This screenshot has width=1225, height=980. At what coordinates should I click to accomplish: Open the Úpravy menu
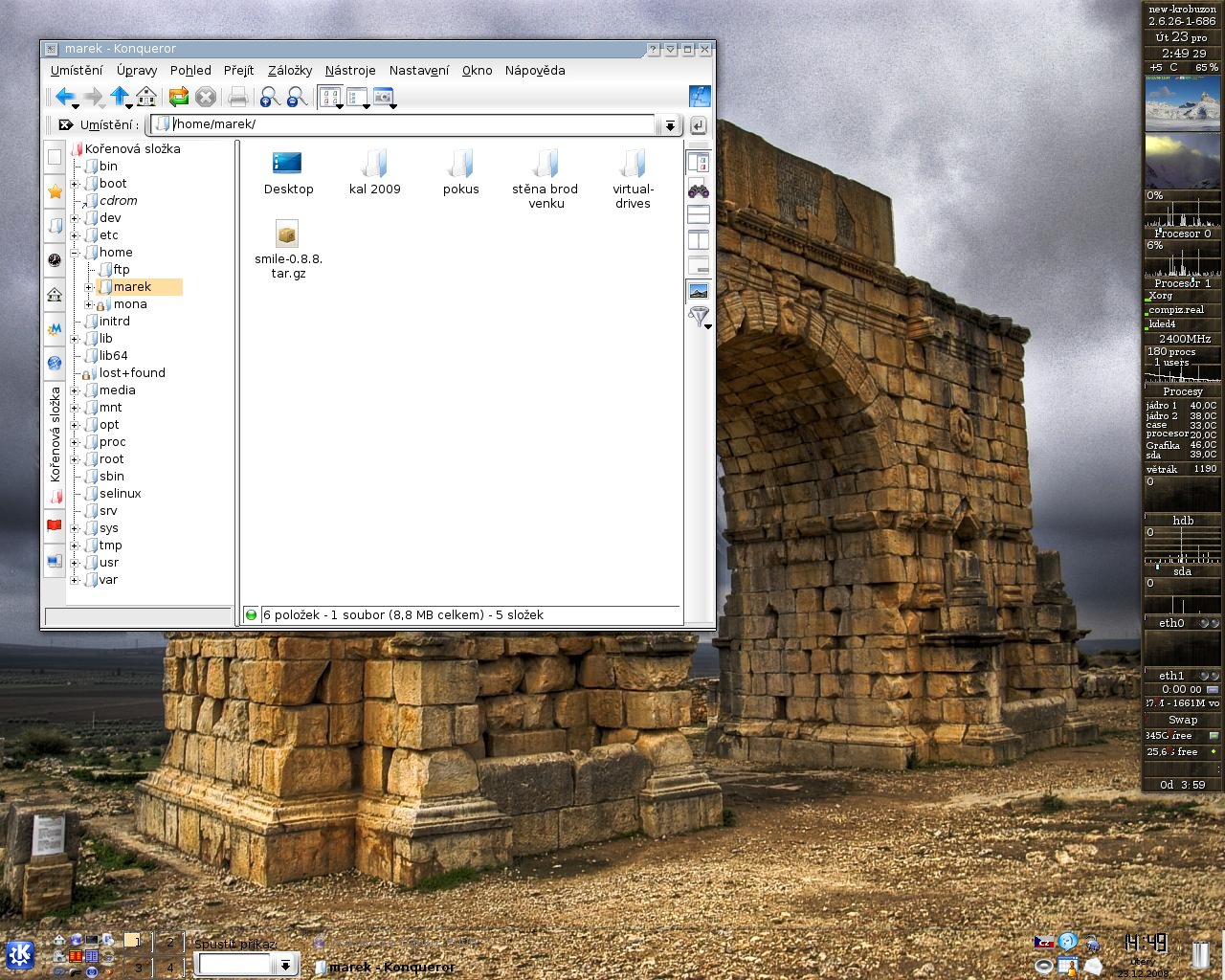tap(137, 71)
